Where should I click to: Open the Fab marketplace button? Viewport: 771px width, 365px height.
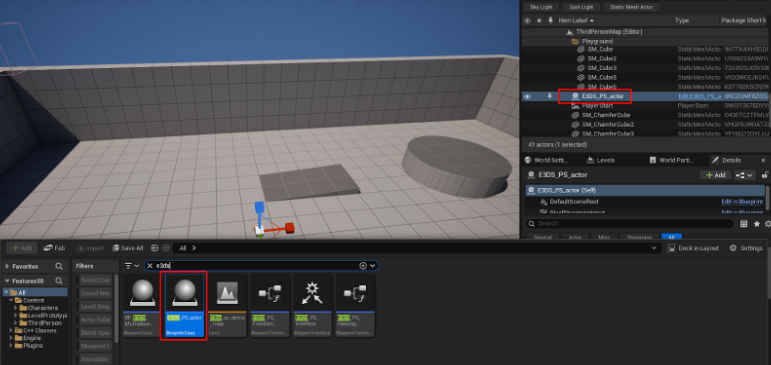pyautogui.click(x=54, y=248)
